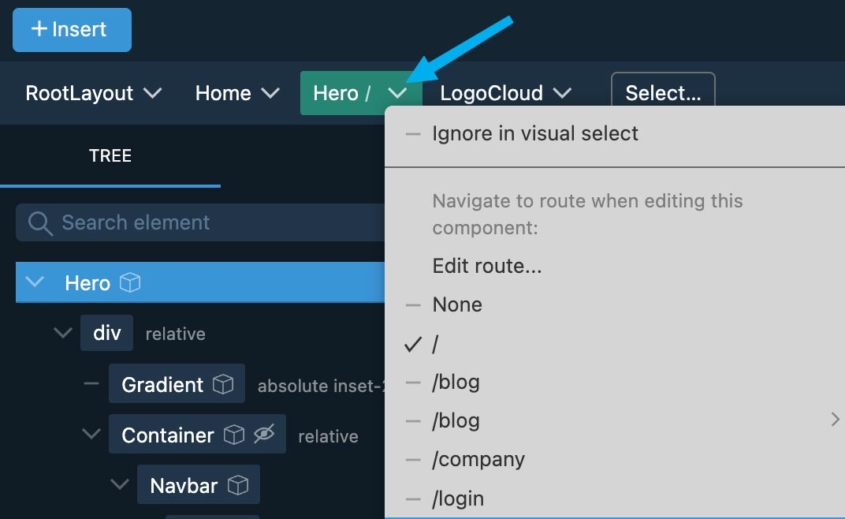Click the search magnifier icon

click(x=40, y=223)
